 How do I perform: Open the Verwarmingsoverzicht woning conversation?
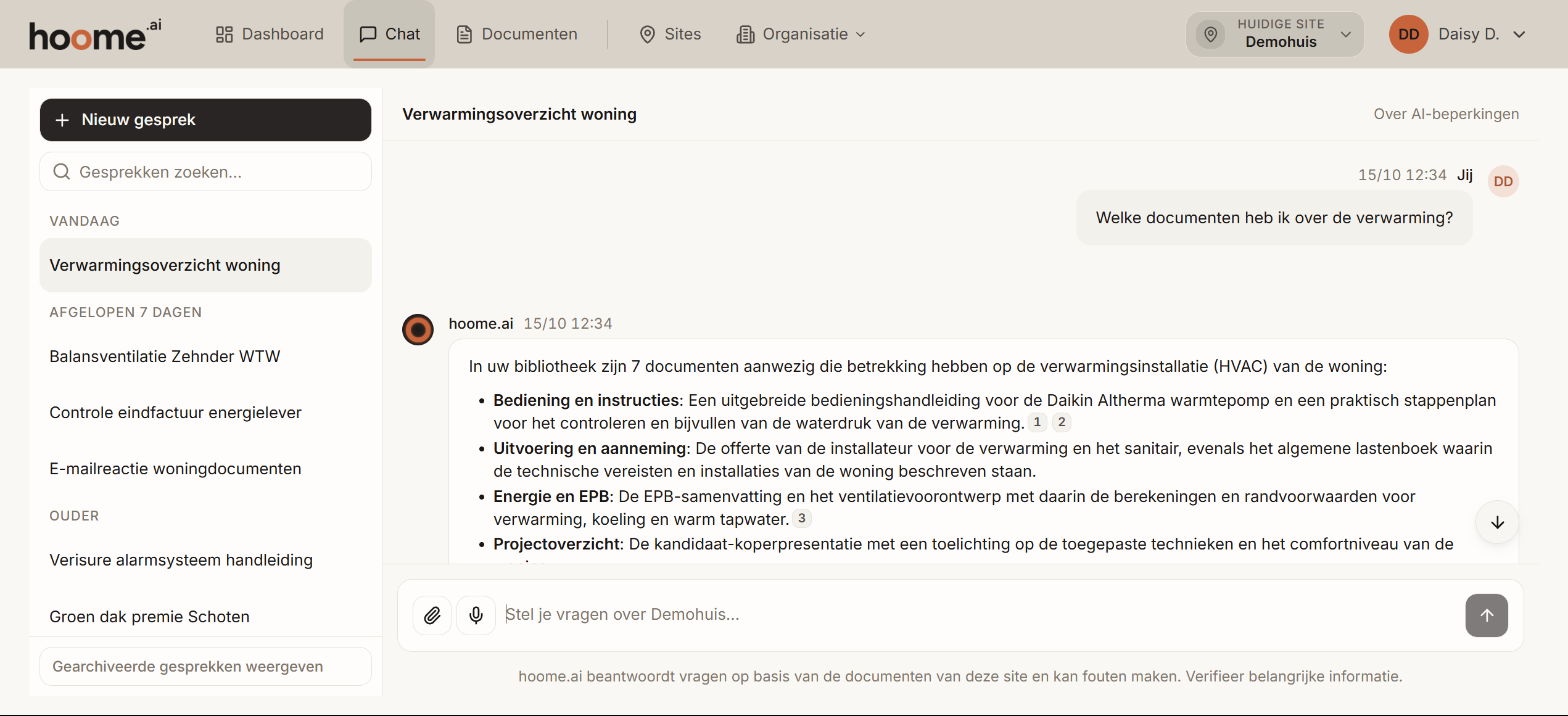point(205,265)
